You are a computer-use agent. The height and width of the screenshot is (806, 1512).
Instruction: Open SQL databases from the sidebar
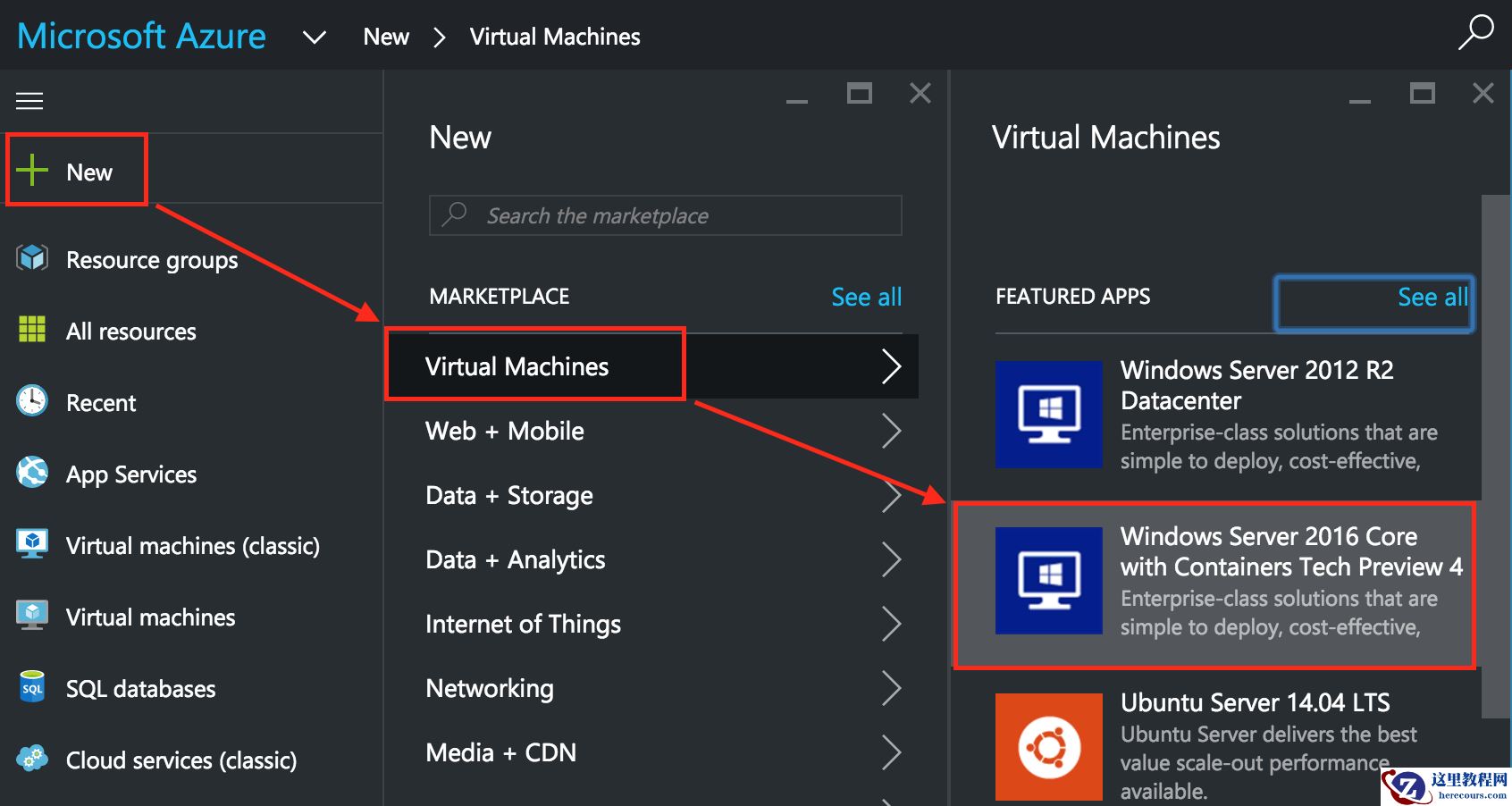tap(141, 689)
